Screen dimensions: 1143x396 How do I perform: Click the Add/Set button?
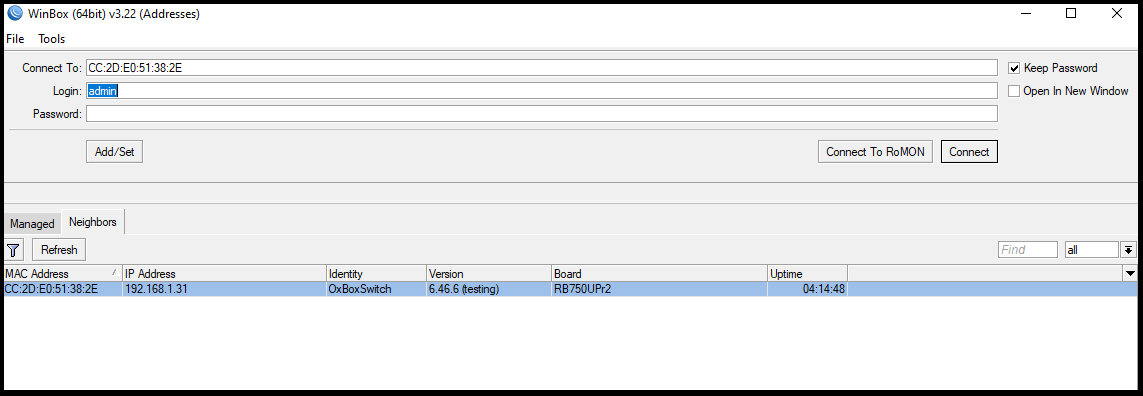(x=114, y=152)
